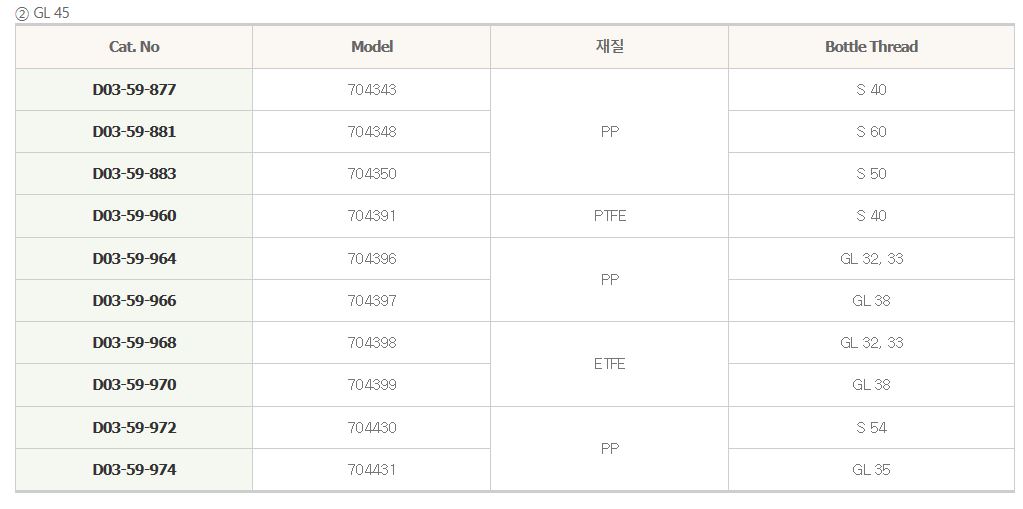Screen dimensions: 1023x509
Task: Click the Cat. No column header
Action: (x=134, y=47)
